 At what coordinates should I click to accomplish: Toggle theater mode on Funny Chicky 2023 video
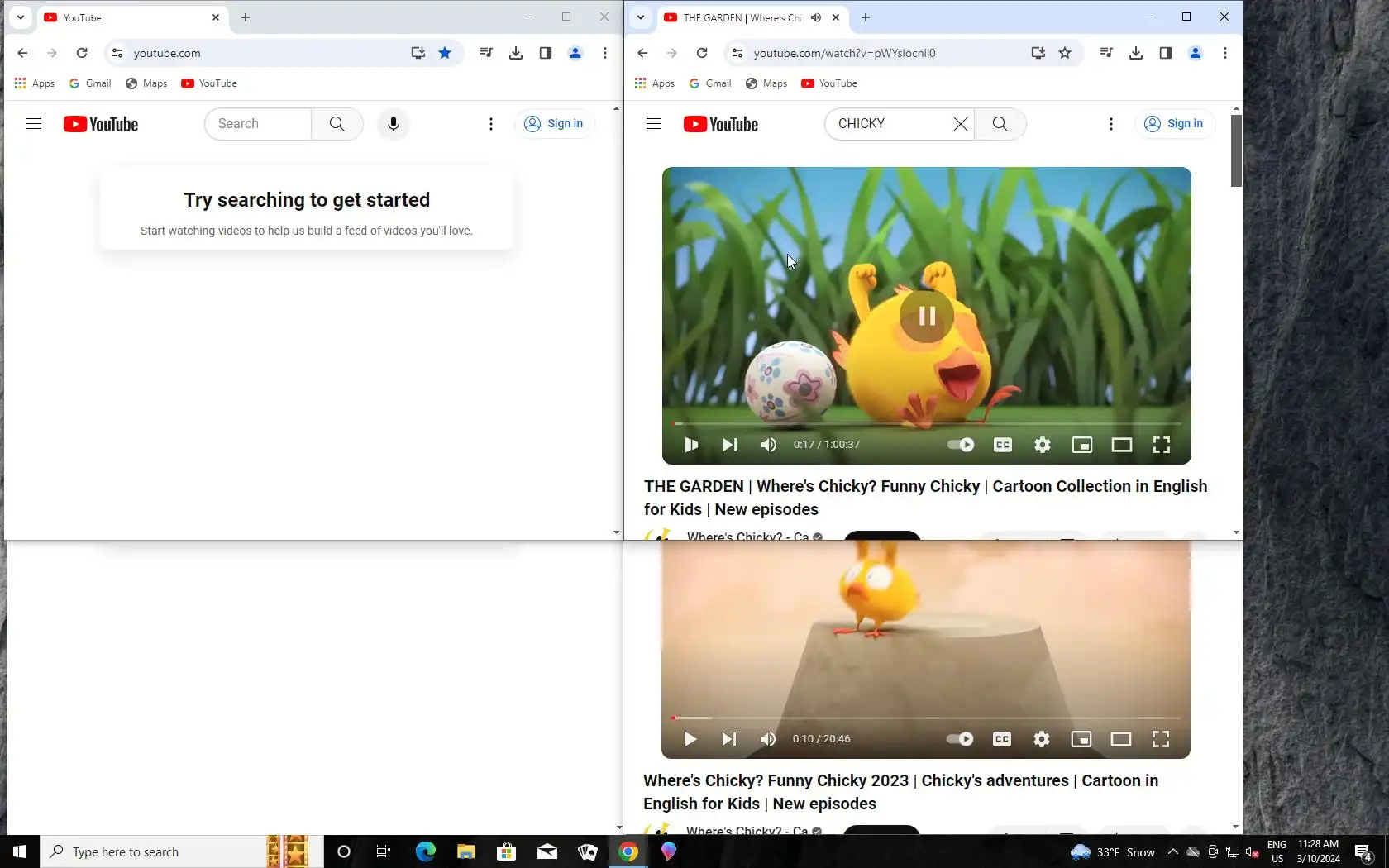click(1121, 739)
